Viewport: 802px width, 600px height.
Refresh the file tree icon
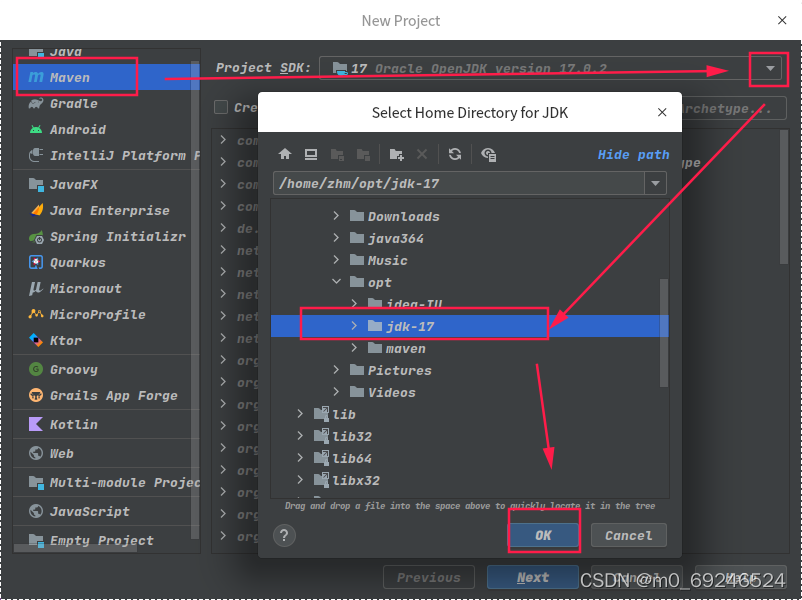tap(455, 154)
